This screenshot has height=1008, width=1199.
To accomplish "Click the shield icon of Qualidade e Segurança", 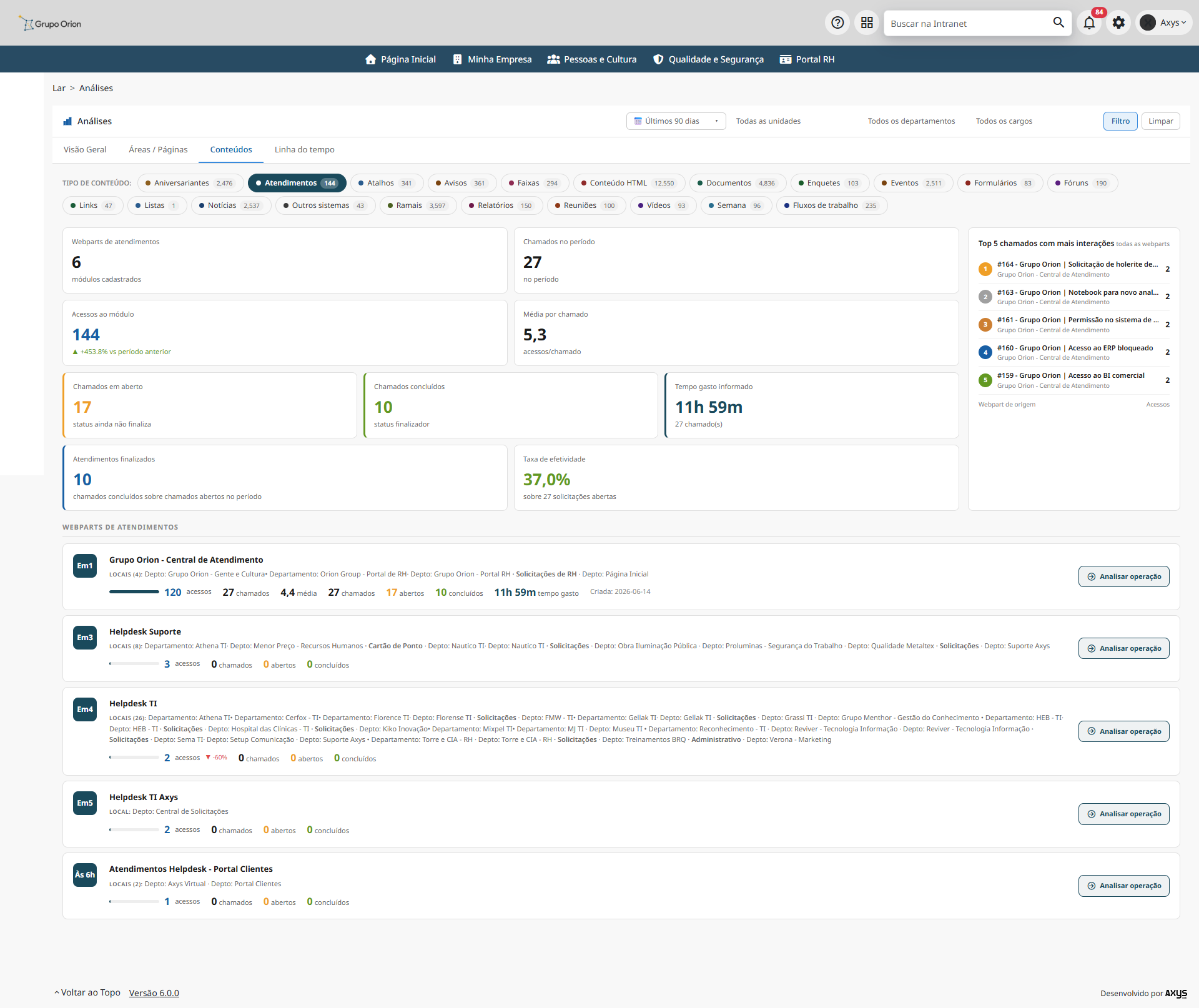I will [658, 59].
